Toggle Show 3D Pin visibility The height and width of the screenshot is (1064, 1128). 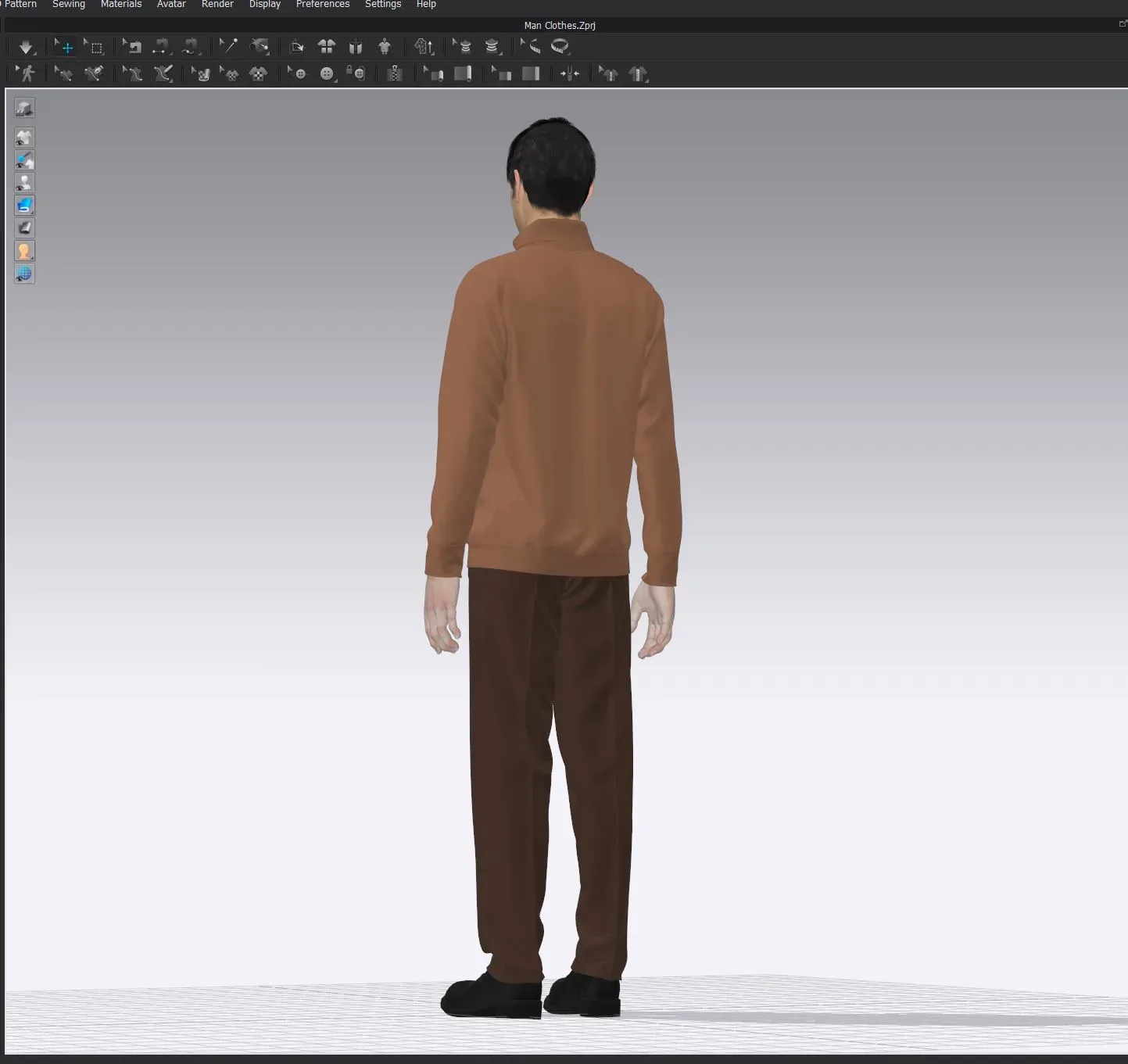click(x=24, y=160)
